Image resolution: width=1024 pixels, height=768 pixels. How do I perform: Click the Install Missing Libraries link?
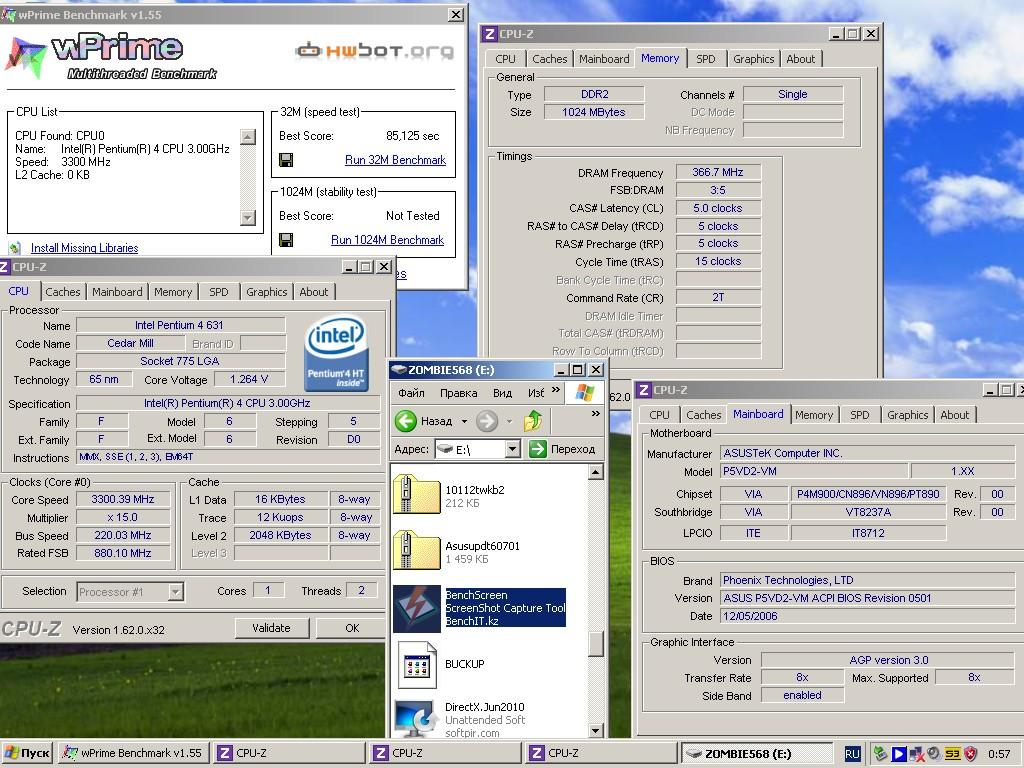click(x=84, y=248)
